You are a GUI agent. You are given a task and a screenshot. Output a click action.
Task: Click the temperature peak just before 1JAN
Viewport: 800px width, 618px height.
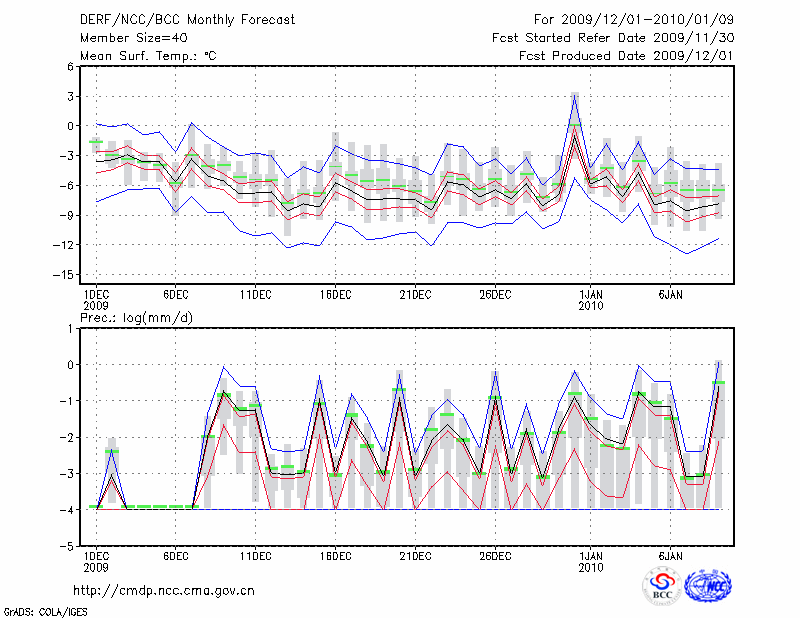click(575, 94)
